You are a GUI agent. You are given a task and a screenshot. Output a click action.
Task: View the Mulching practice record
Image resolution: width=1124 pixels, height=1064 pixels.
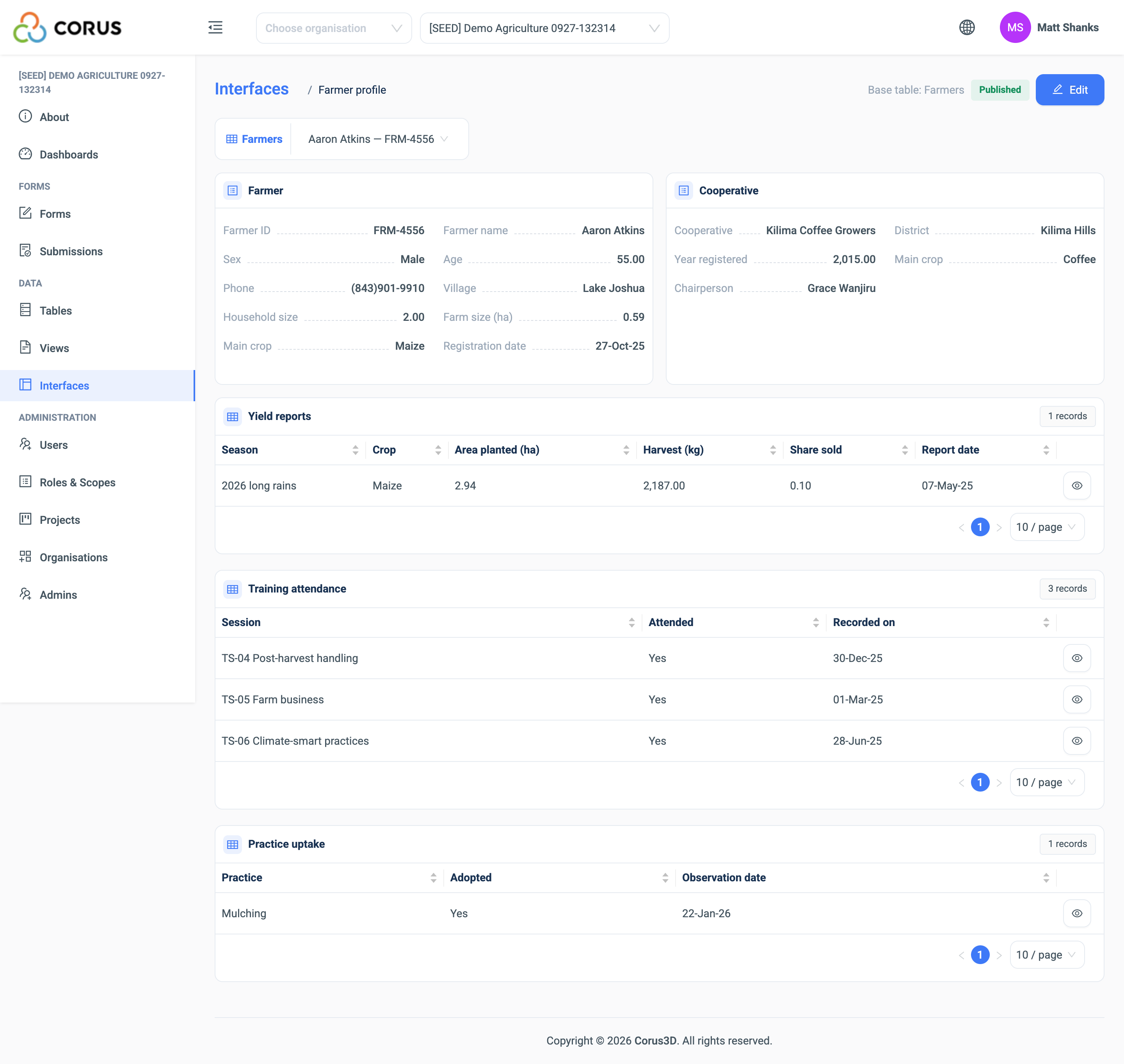coord(1077,913)
